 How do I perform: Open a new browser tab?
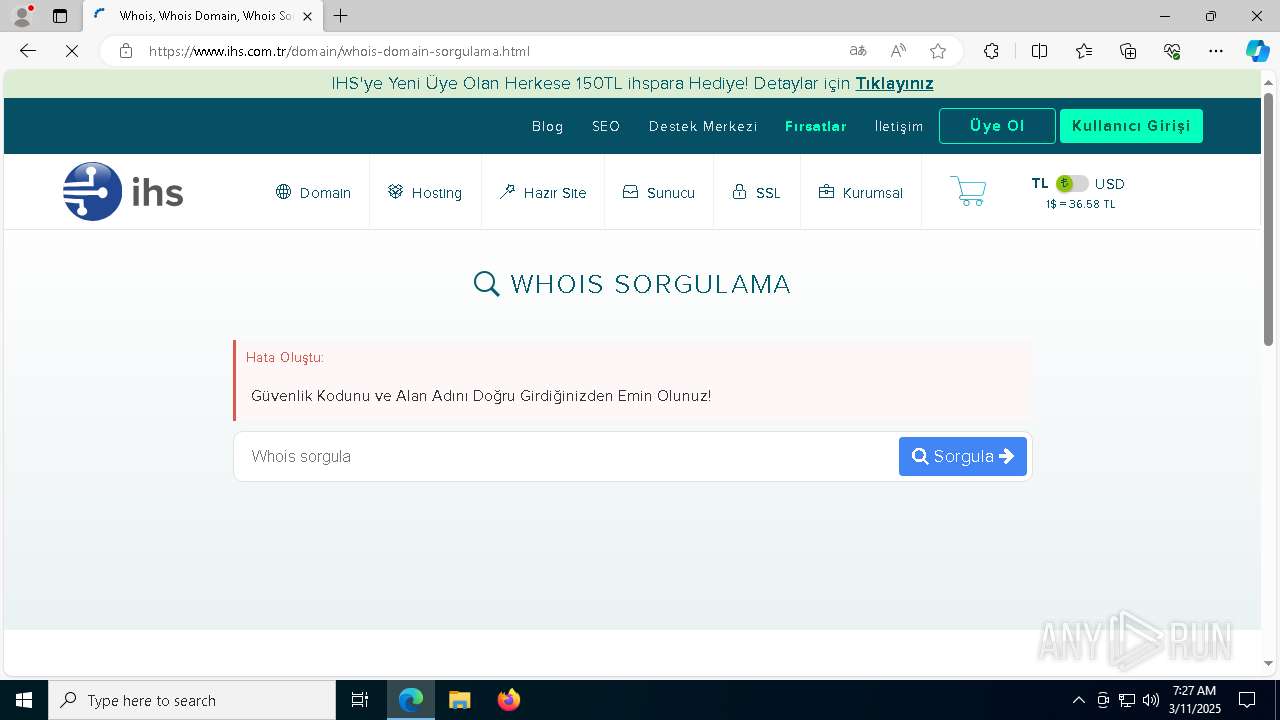341,16
